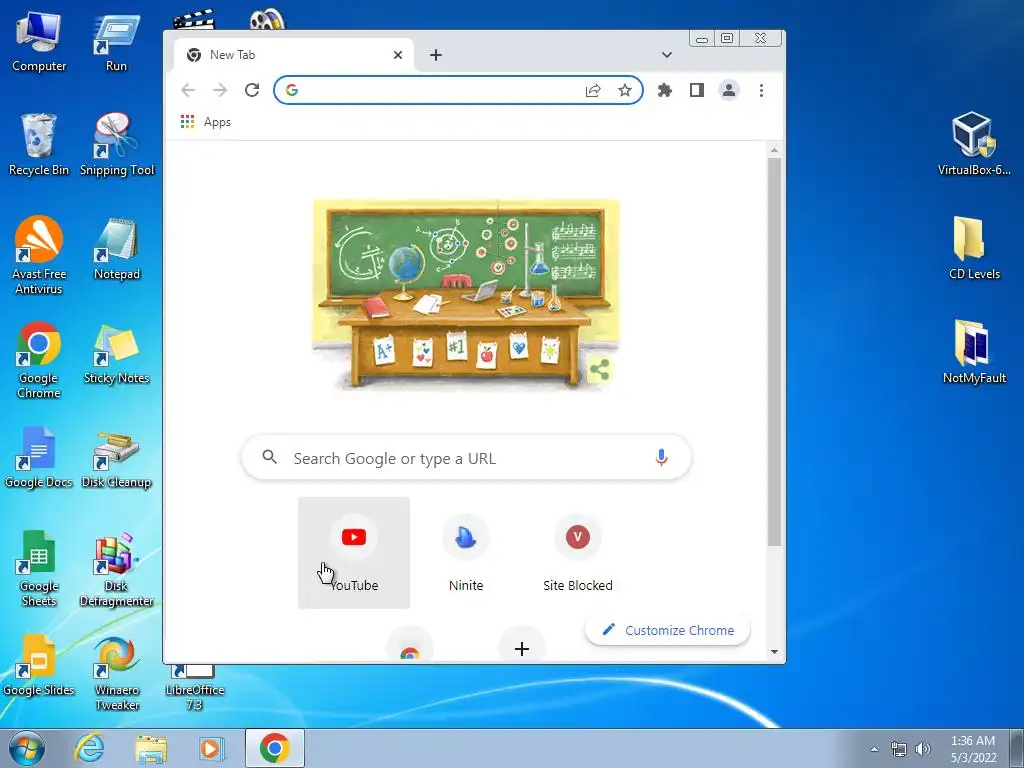This screenshot has height=768, width=1024.
Task: Open Windows Explorer from the taskbar
Action: tap(151, 748)
